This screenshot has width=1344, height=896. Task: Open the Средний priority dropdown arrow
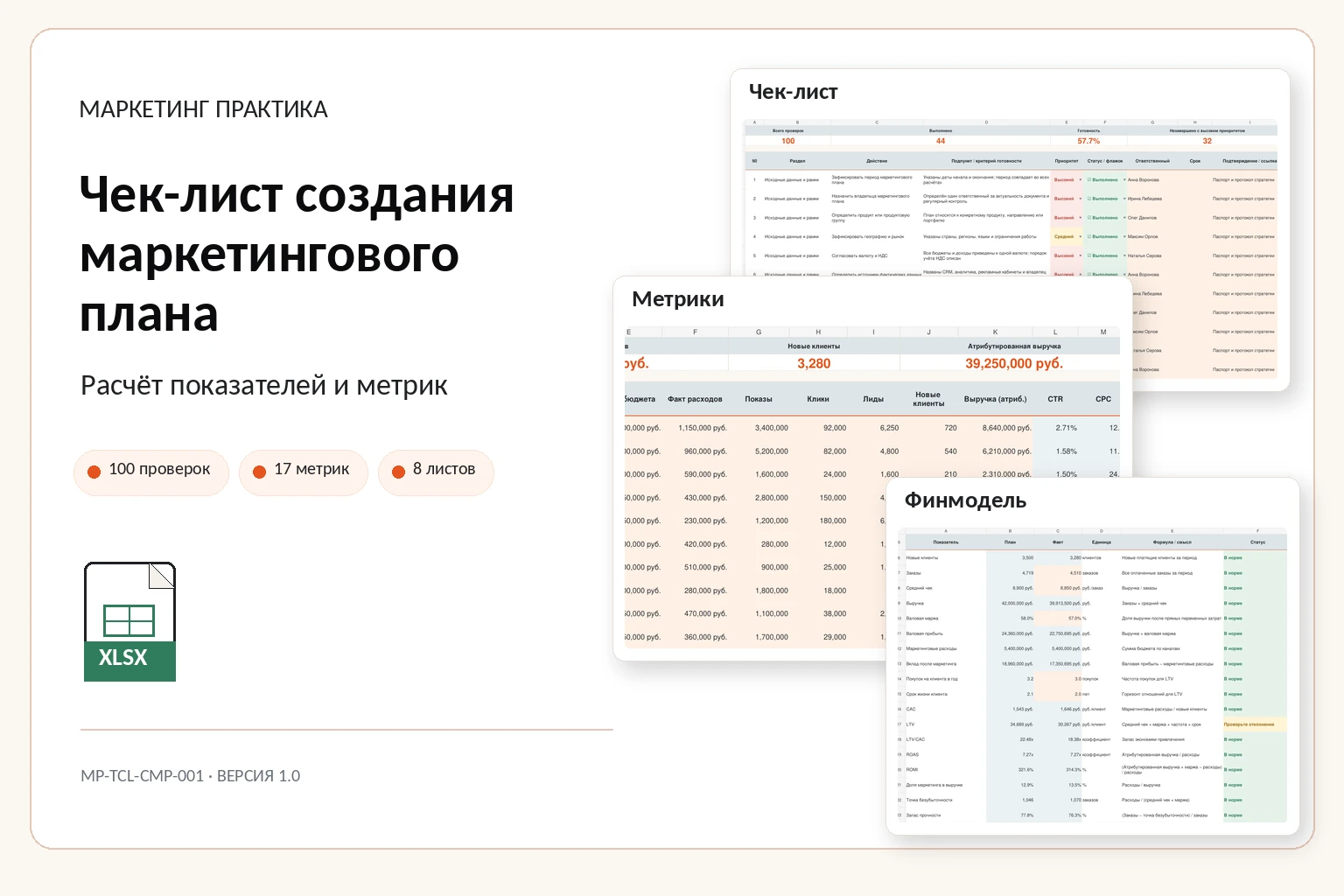pos(1080,236)
